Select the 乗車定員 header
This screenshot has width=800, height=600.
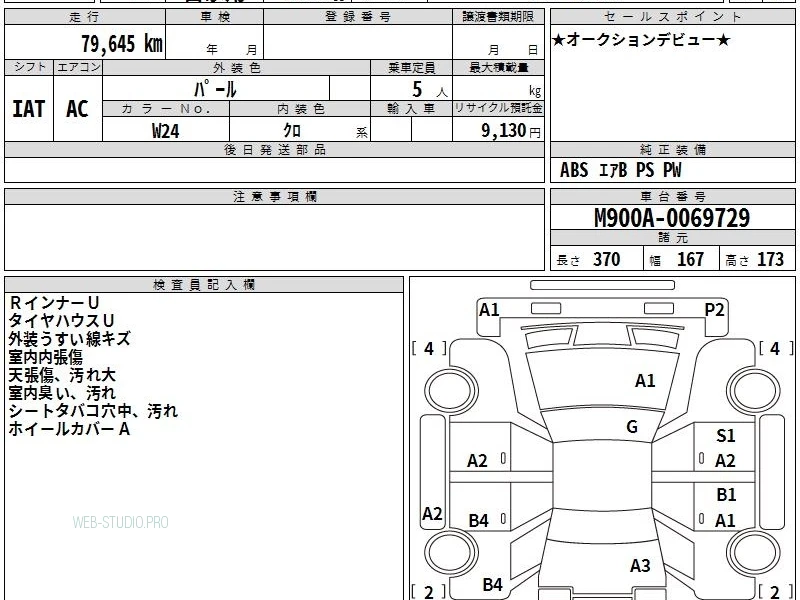click(411, 67)
